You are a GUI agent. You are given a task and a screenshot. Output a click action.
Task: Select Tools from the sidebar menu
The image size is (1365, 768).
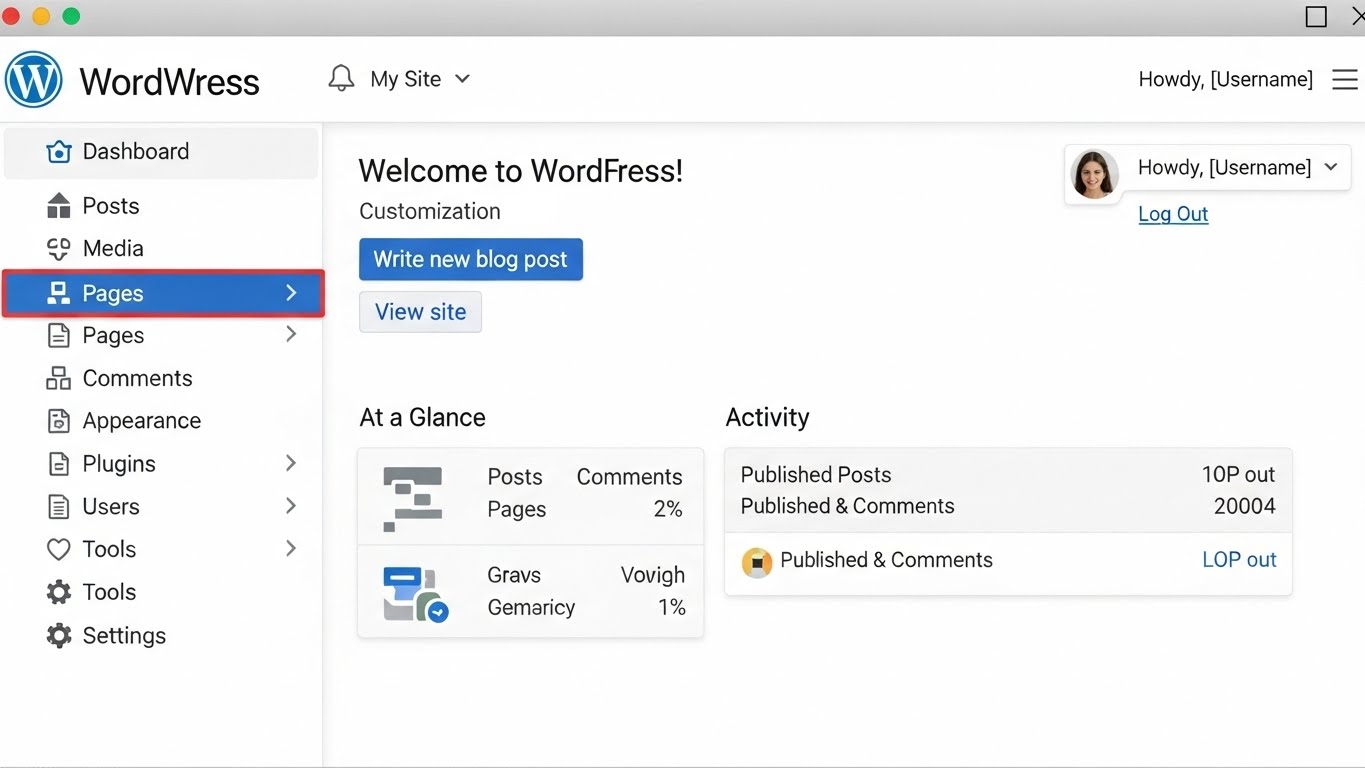108,548
